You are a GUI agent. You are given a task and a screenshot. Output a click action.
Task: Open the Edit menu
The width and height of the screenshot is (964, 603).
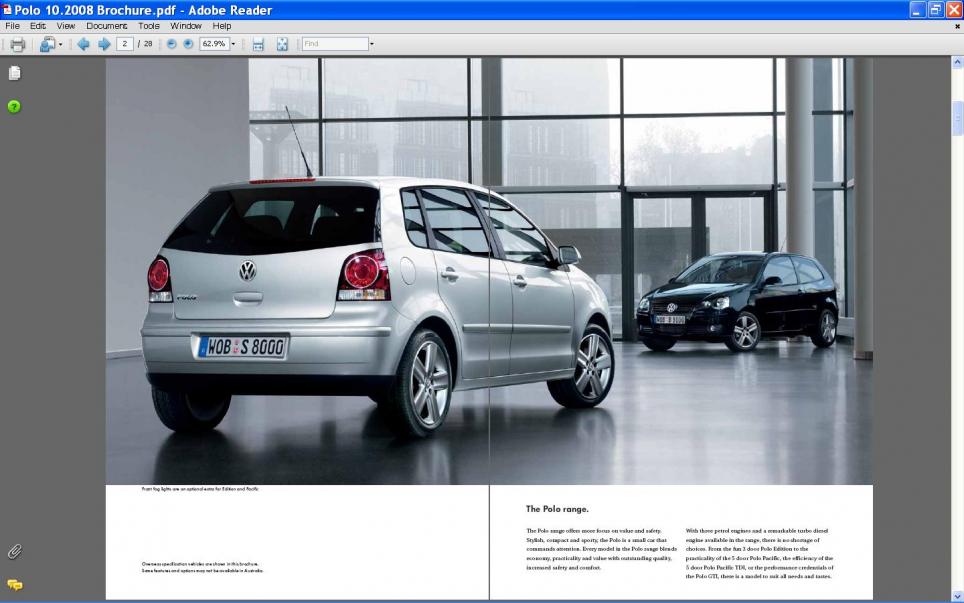pyautogui.click(x=38, y=26)
